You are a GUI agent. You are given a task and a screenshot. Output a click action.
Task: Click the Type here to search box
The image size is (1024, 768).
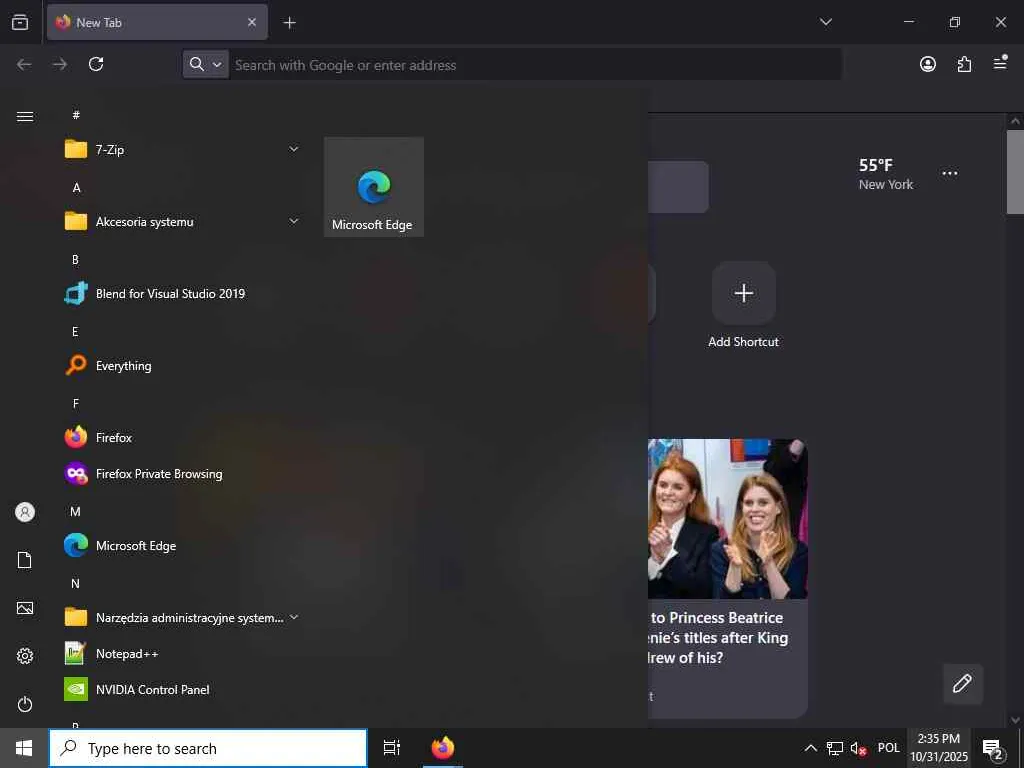(x=208, y=748)
